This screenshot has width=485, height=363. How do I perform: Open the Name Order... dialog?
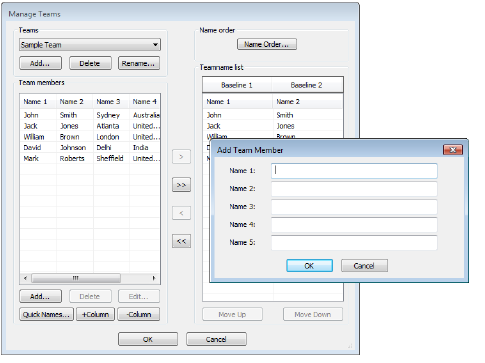[267, 44]
